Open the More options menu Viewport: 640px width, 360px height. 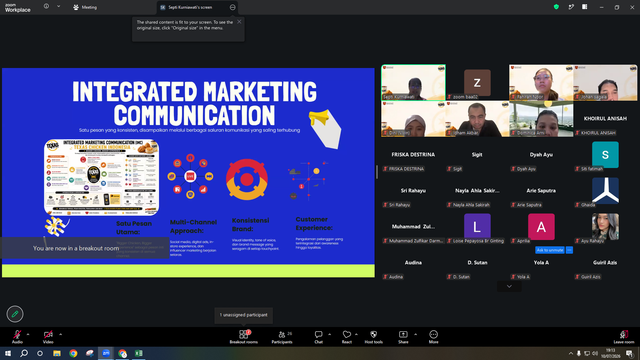click(433, 337)
